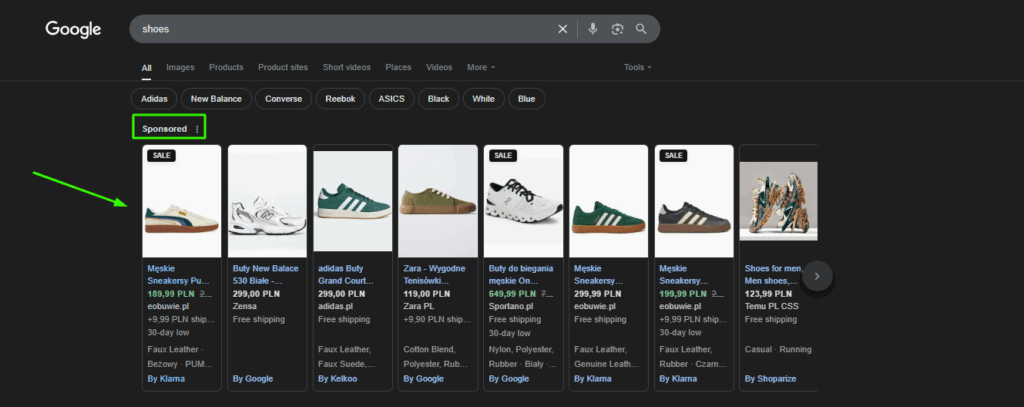
Task: Open the adidas Grand Court shoe image
Action: tap(353, 201)
